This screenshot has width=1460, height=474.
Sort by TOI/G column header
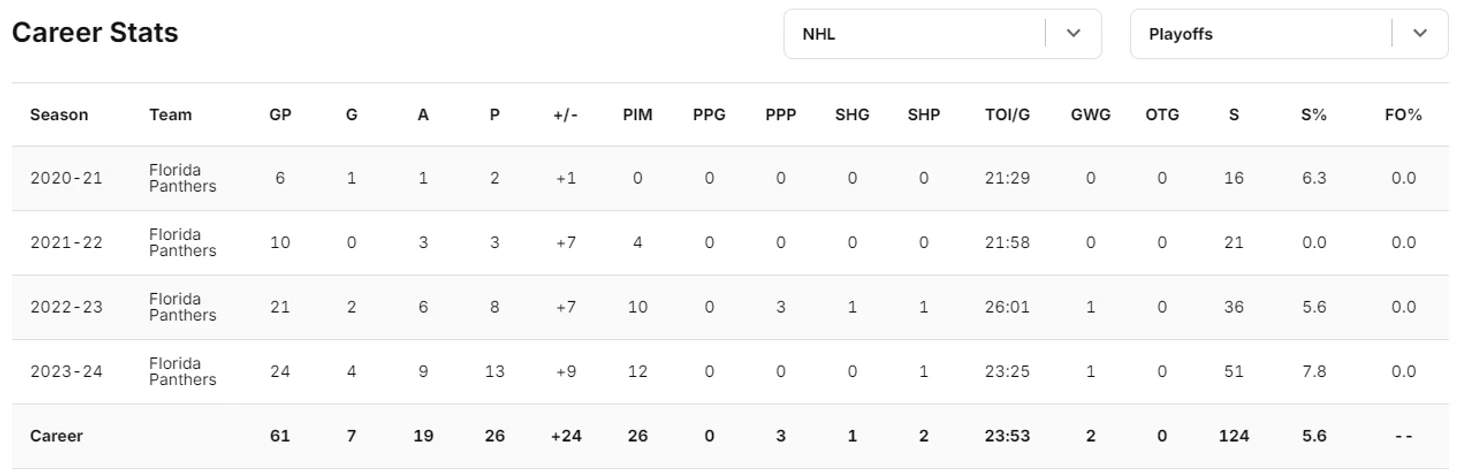click(1006, 115)
